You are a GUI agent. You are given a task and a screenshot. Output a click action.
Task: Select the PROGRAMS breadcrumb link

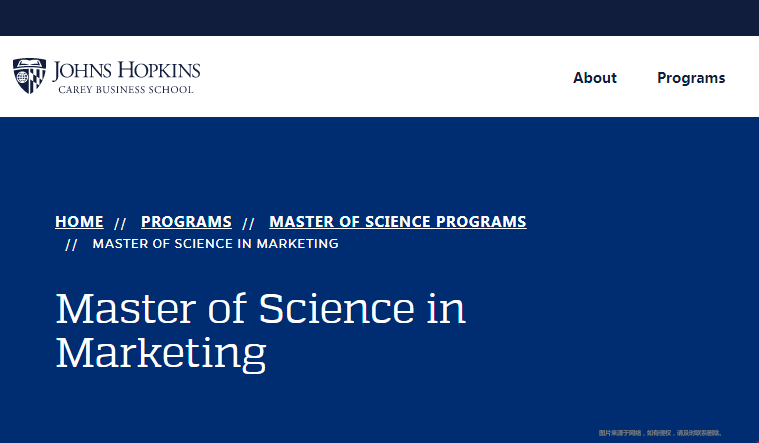[x=186, y=221]
